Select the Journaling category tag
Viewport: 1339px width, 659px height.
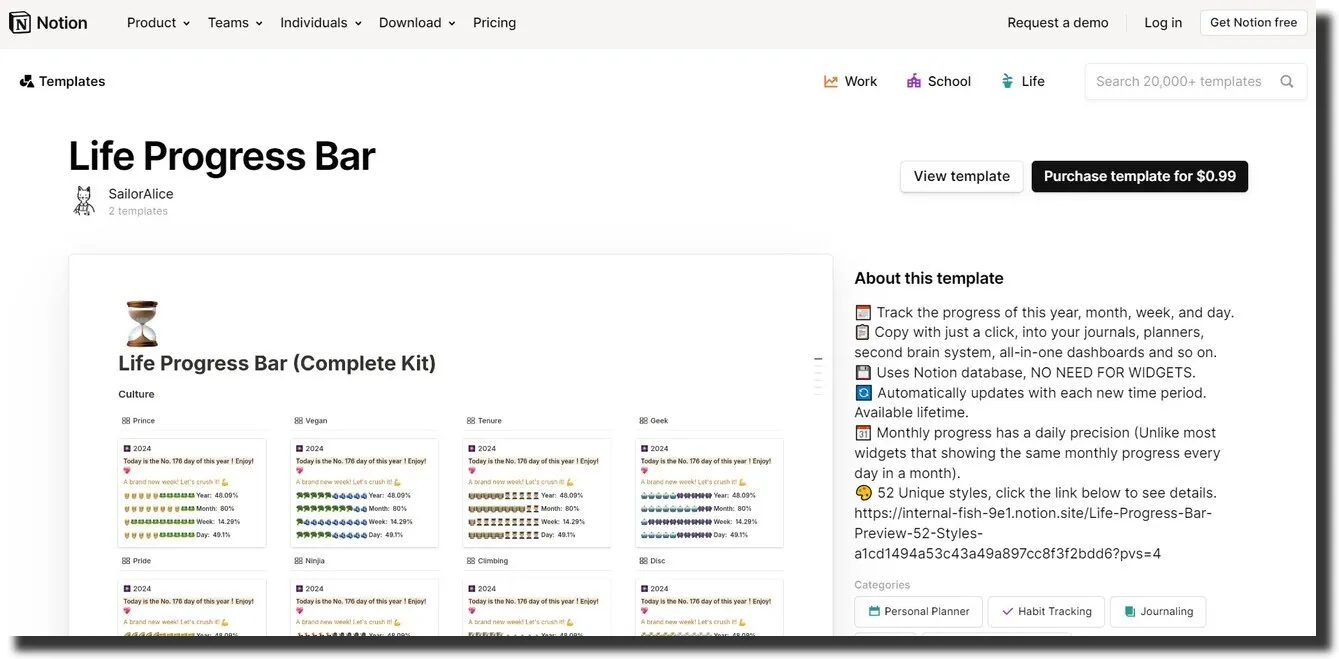[1158, 611]
